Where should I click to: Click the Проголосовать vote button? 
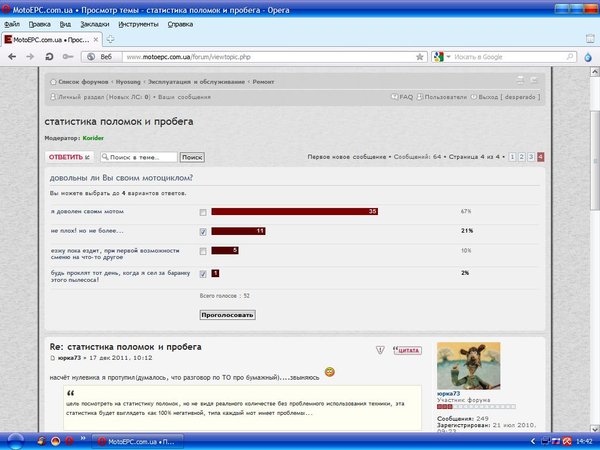(227, 315)
